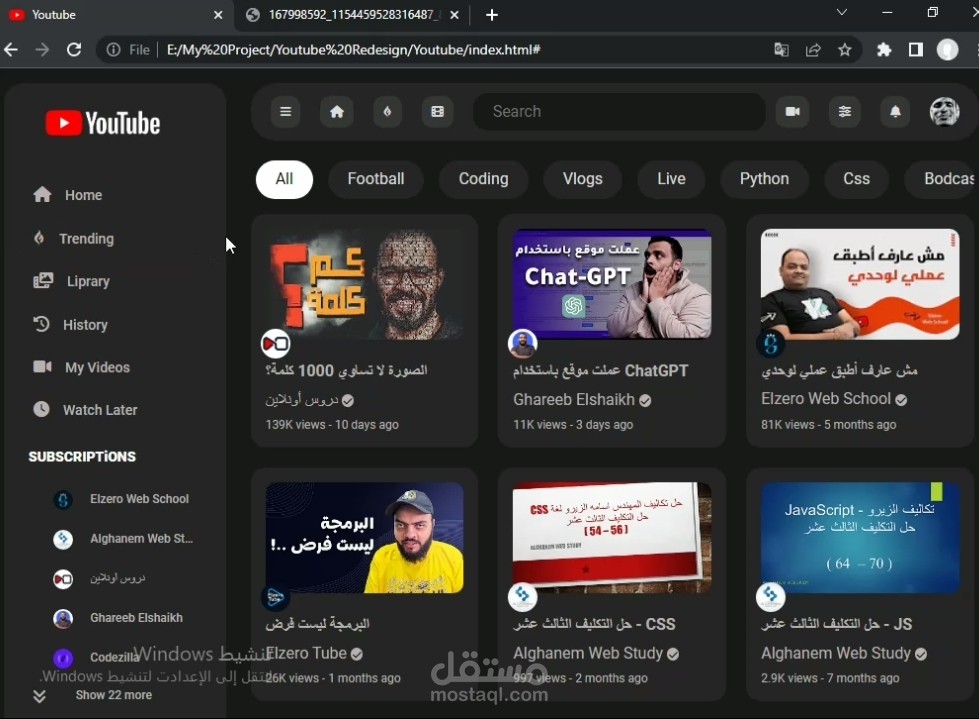
Task: Click Show 22 more in subscriptions
Action: pos(114,695)
